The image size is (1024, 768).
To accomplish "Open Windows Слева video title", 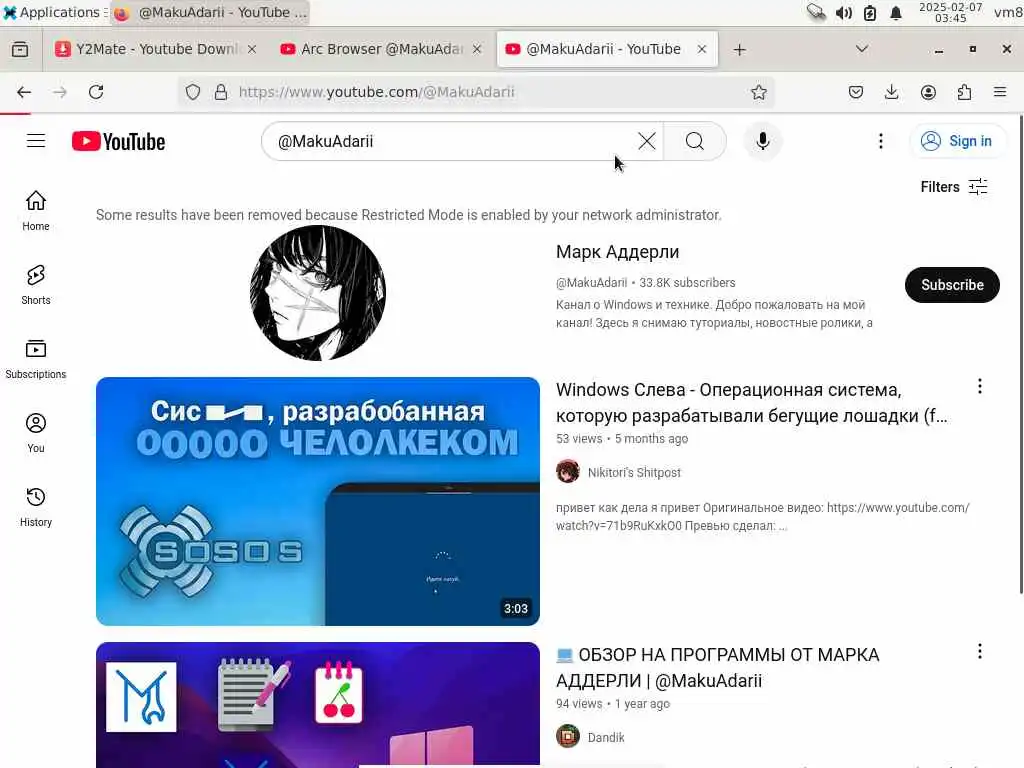I will pos(752,403).
